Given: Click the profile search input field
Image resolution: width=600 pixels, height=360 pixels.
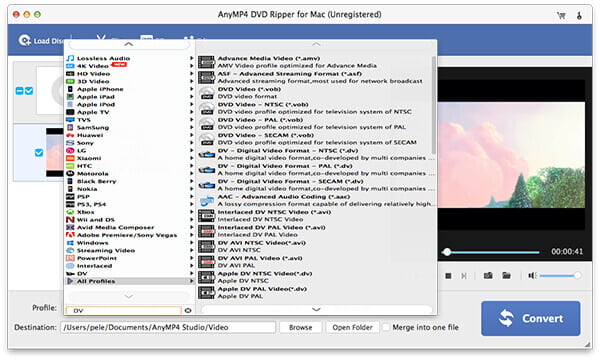Looking at the screenshot, I should (124, 311).
